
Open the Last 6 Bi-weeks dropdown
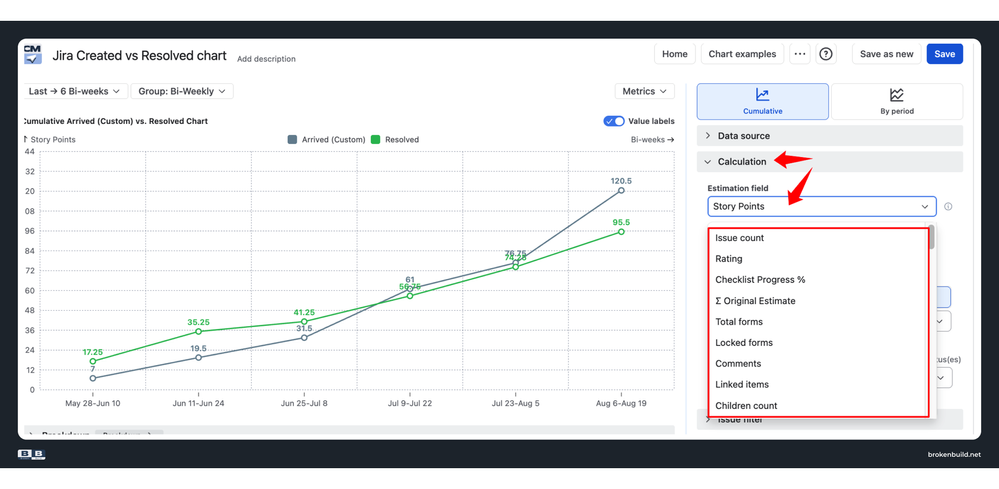tap(75, 91)
